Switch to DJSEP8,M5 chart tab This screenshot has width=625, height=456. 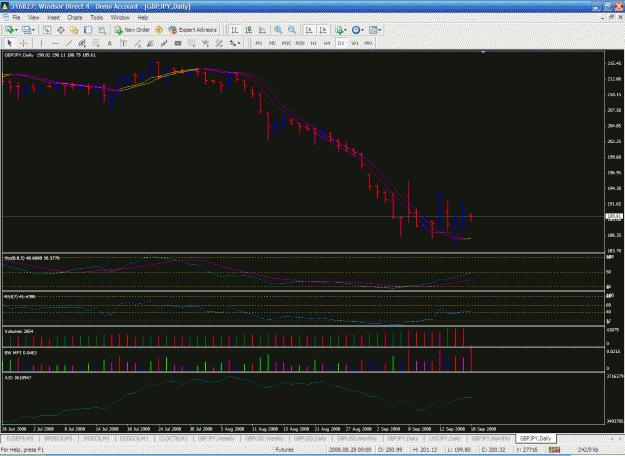point(20,438)
